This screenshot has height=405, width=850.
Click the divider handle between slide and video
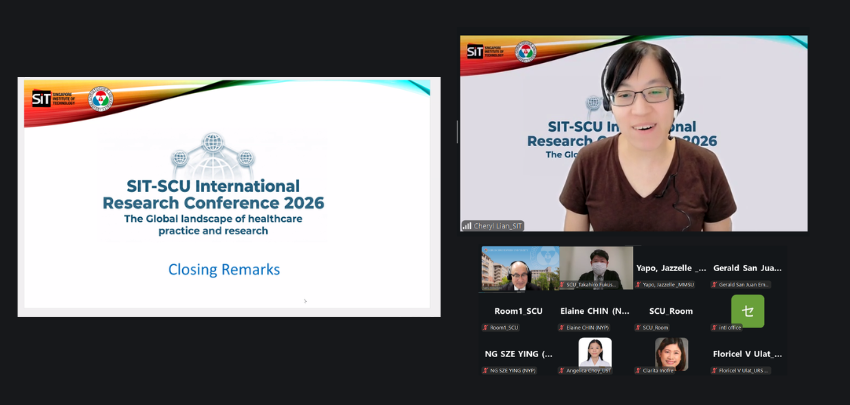(457, 131)
